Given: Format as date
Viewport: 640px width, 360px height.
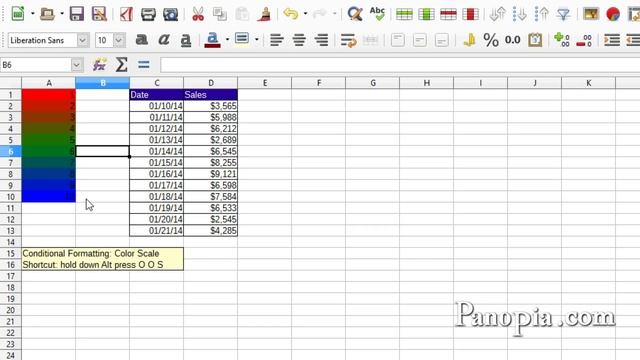Looking at the screenshot, I should [x=535, y=40].
